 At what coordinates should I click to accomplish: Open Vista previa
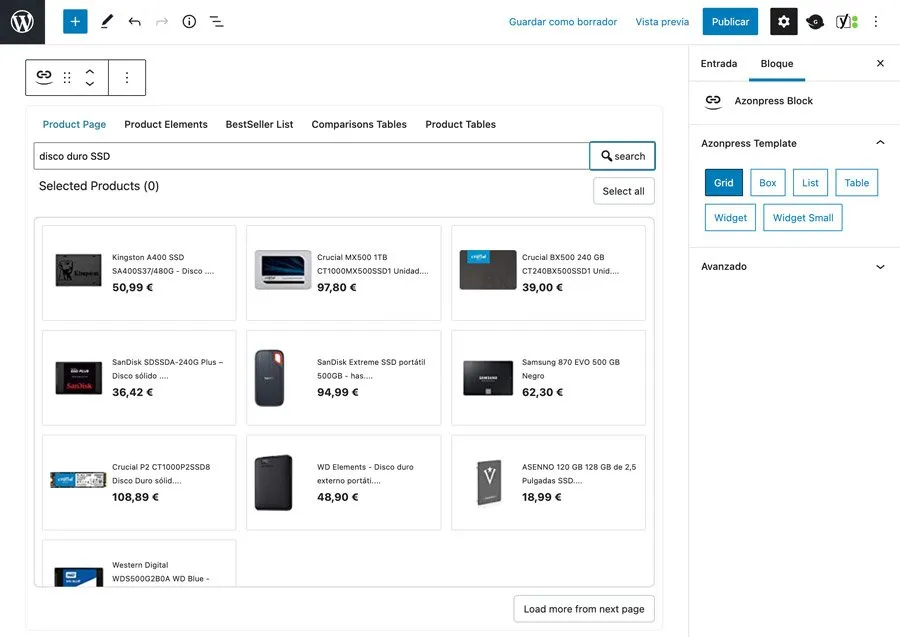click(x=662, y=22)
